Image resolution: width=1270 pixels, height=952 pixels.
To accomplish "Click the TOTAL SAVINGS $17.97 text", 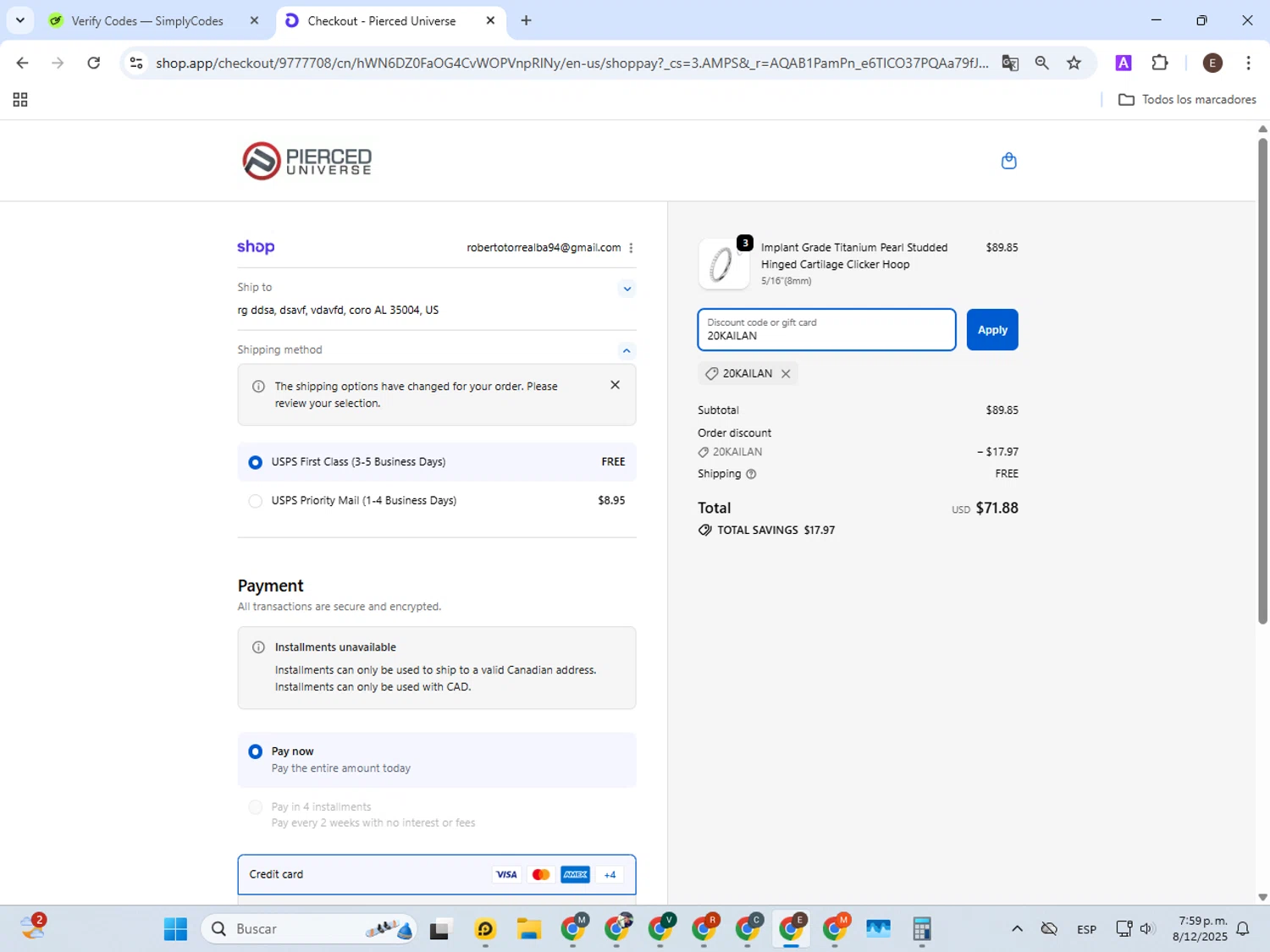I will (776, 531).
